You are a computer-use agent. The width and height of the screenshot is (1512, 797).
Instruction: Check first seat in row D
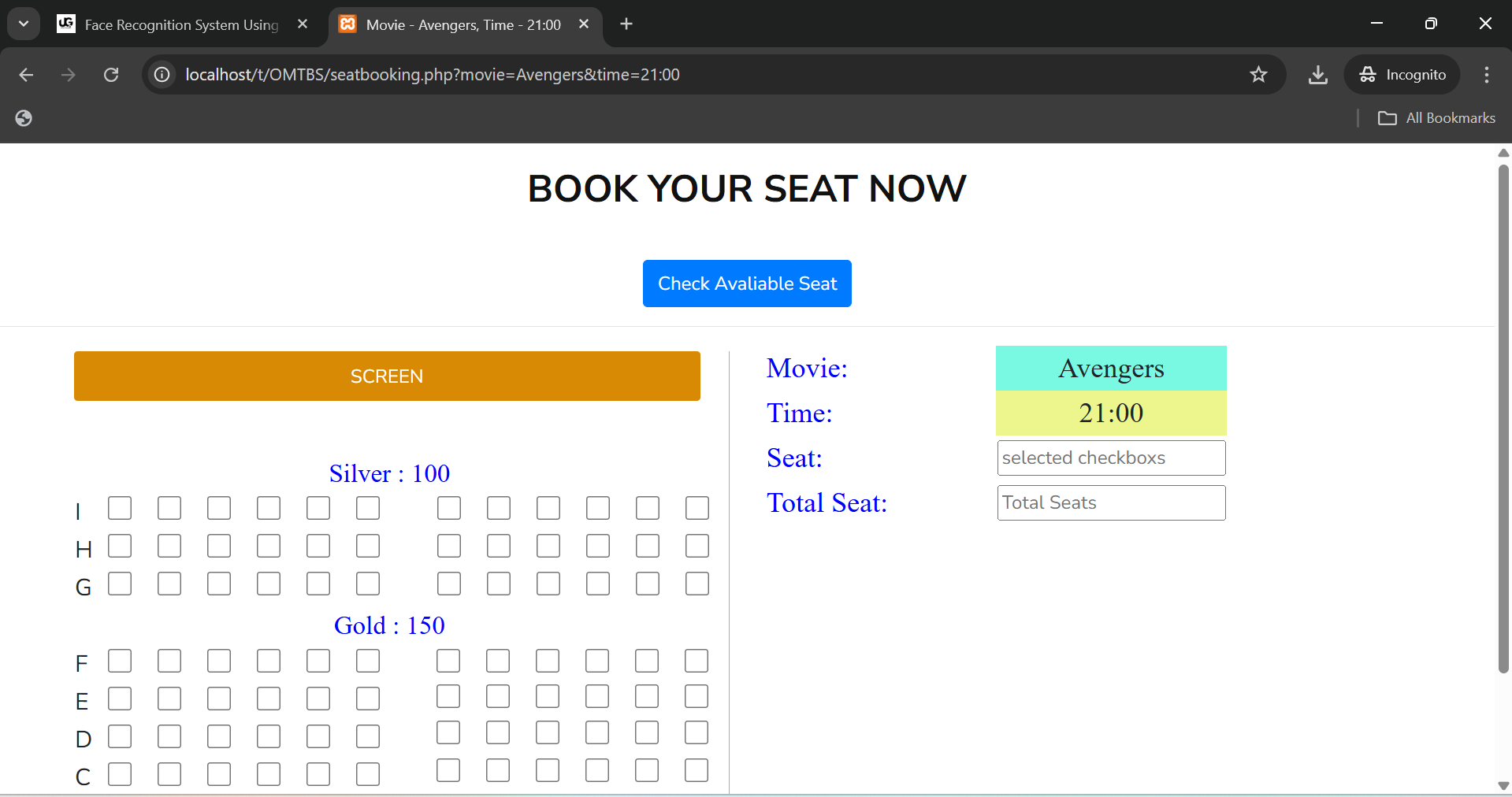(120, 736)
